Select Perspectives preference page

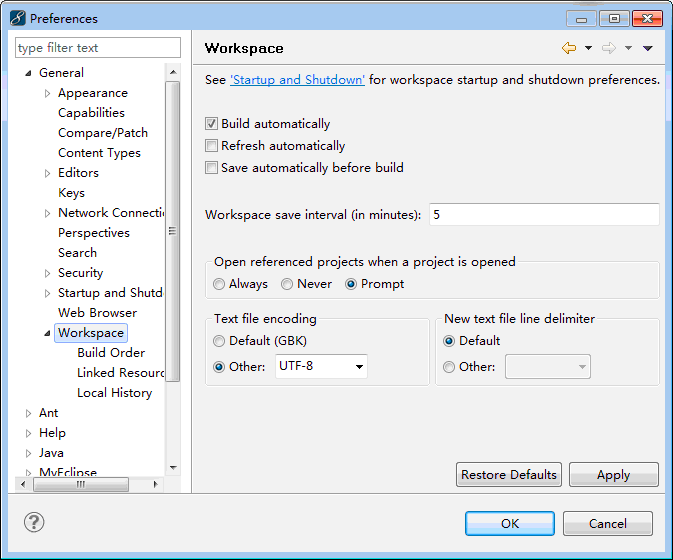coord(94,233)
